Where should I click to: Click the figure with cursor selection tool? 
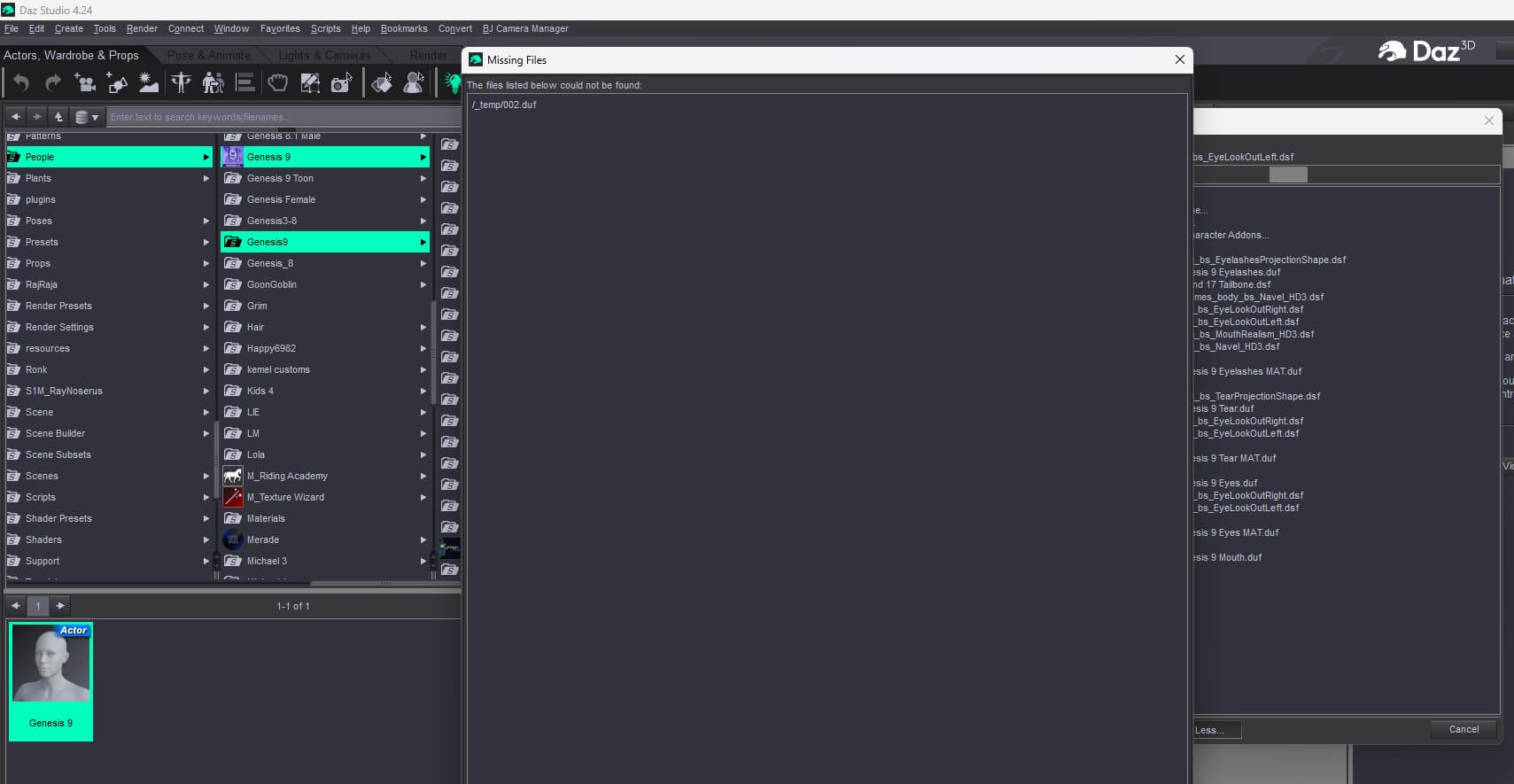point(414,83)
